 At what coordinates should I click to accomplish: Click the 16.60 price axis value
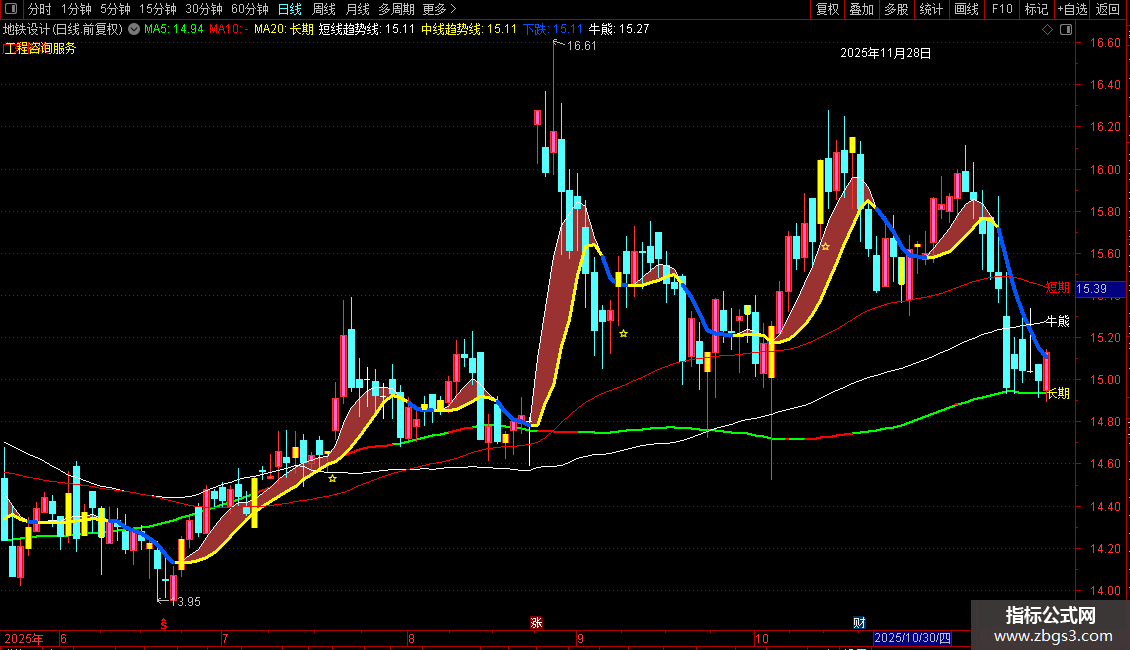point(1105,43)
